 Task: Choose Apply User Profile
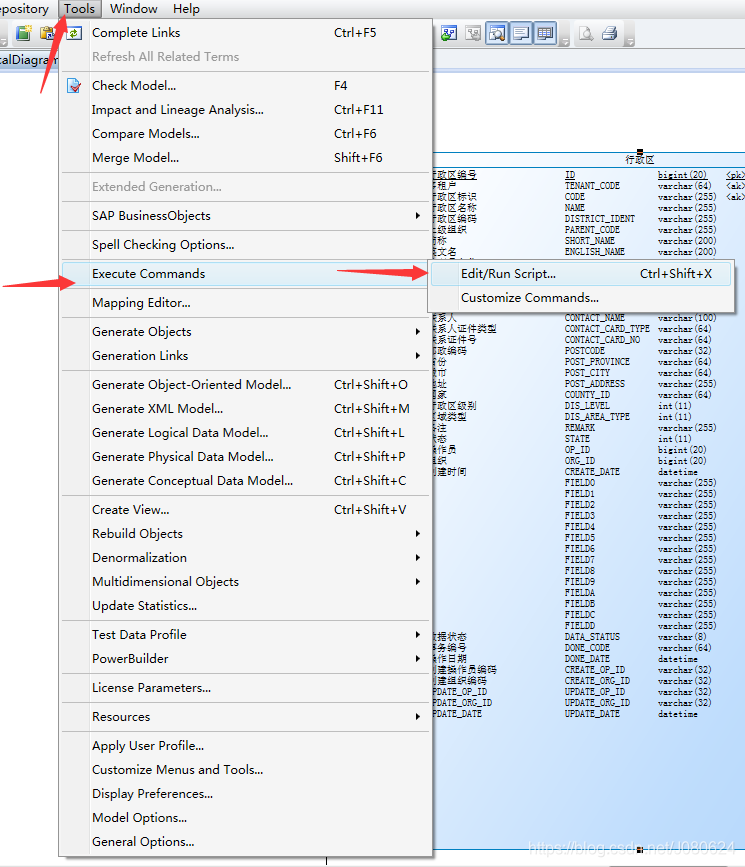coord(246,746)
